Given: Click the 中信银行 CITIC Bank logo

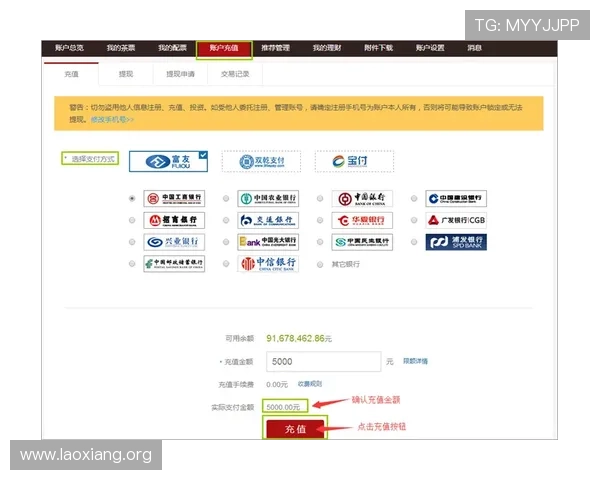Looking at the screenshot, I should 267,264.
